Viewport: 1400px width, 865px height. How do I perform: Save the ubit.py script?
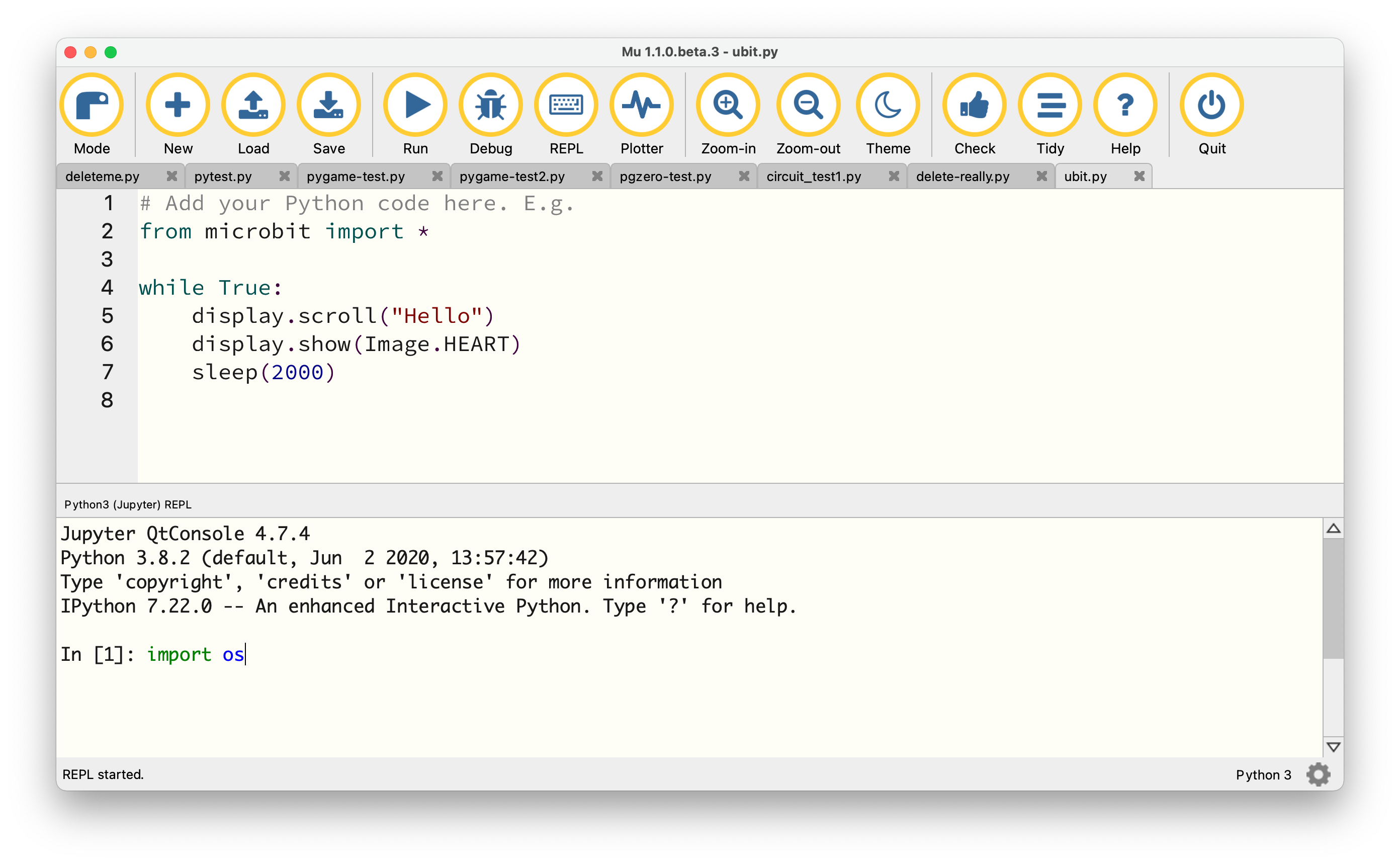(328, 105)
